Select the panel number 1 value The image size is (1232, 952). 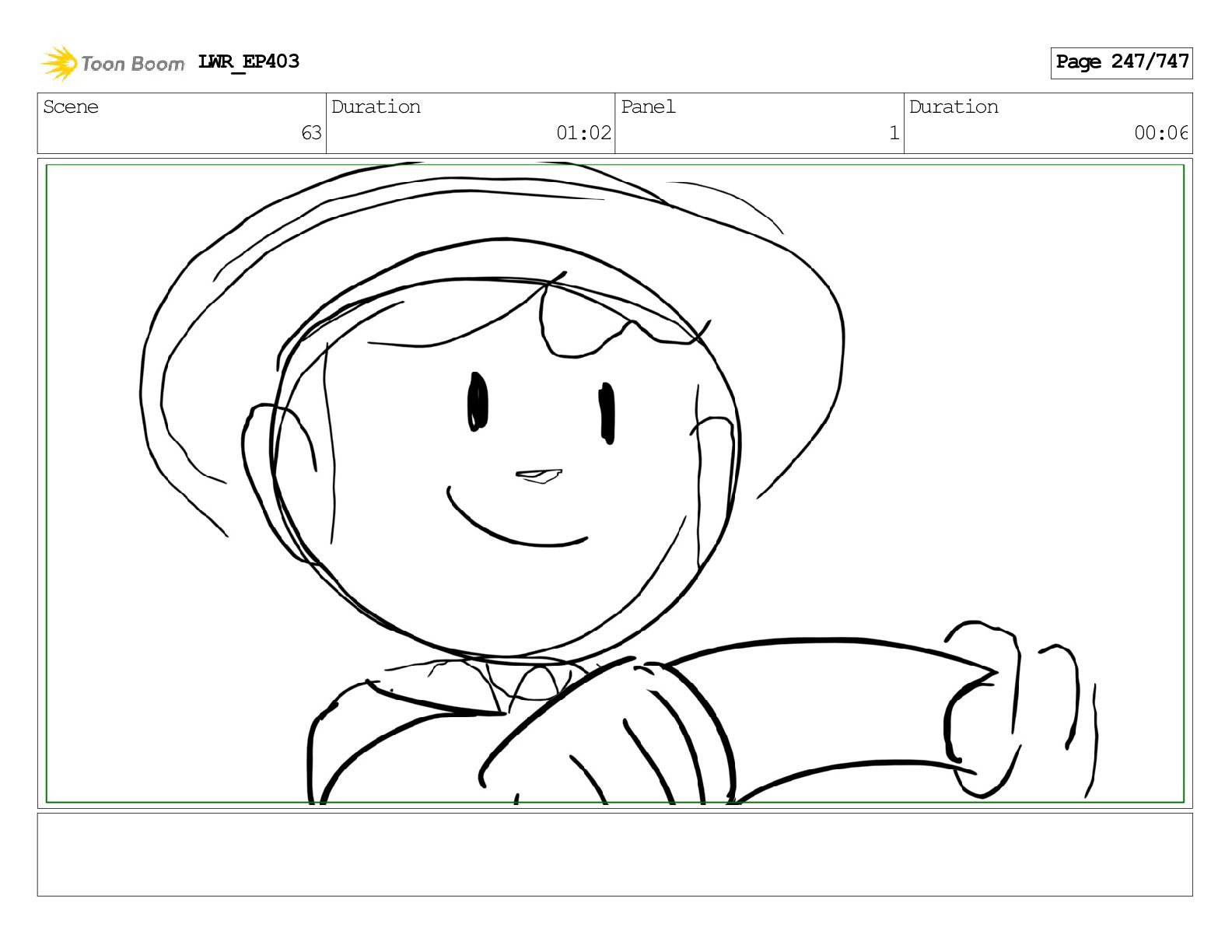pyautogui.click(x=894, y=133)
